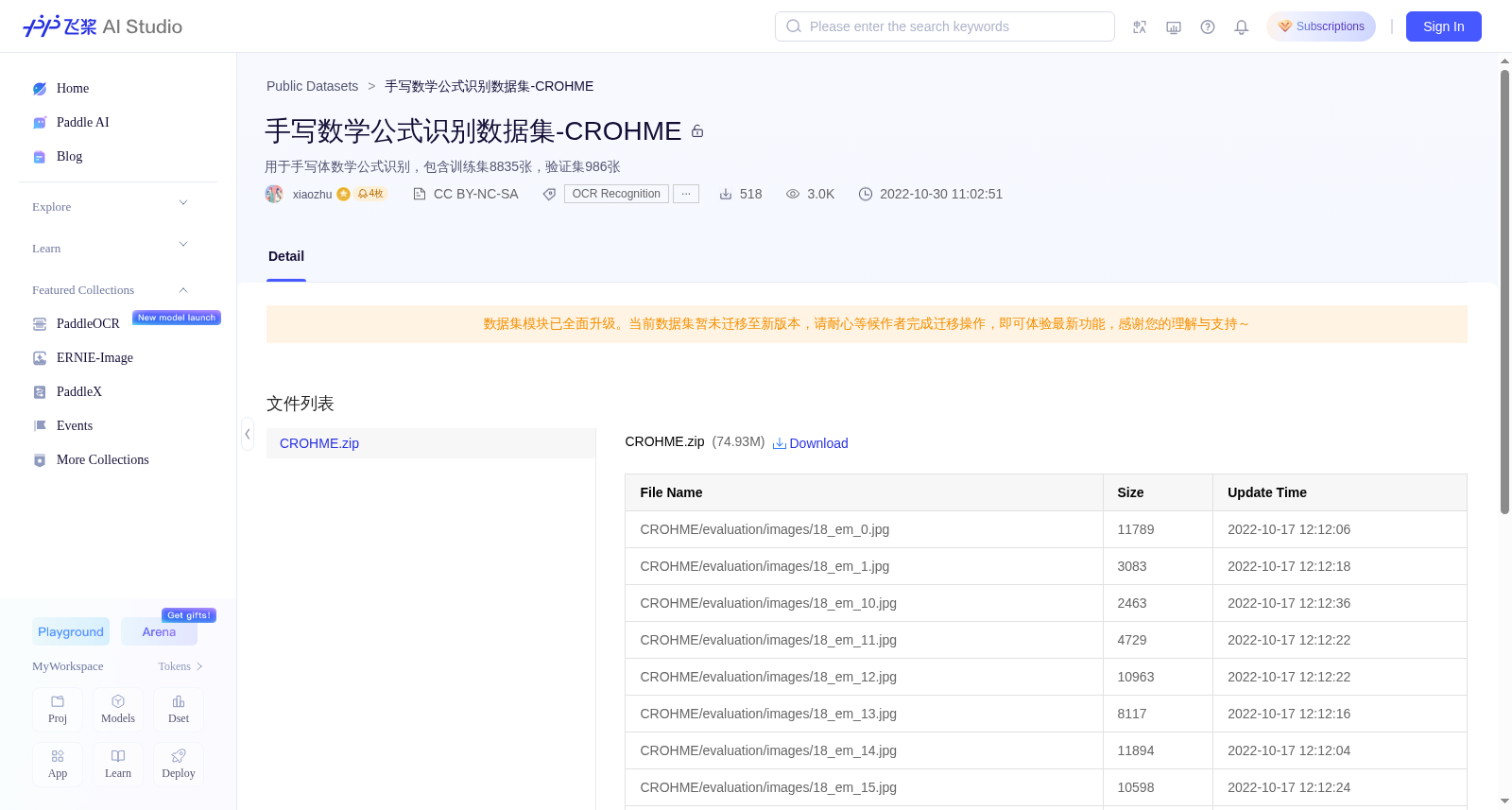Open Tokens details arrow

click(x=199, y=666)
